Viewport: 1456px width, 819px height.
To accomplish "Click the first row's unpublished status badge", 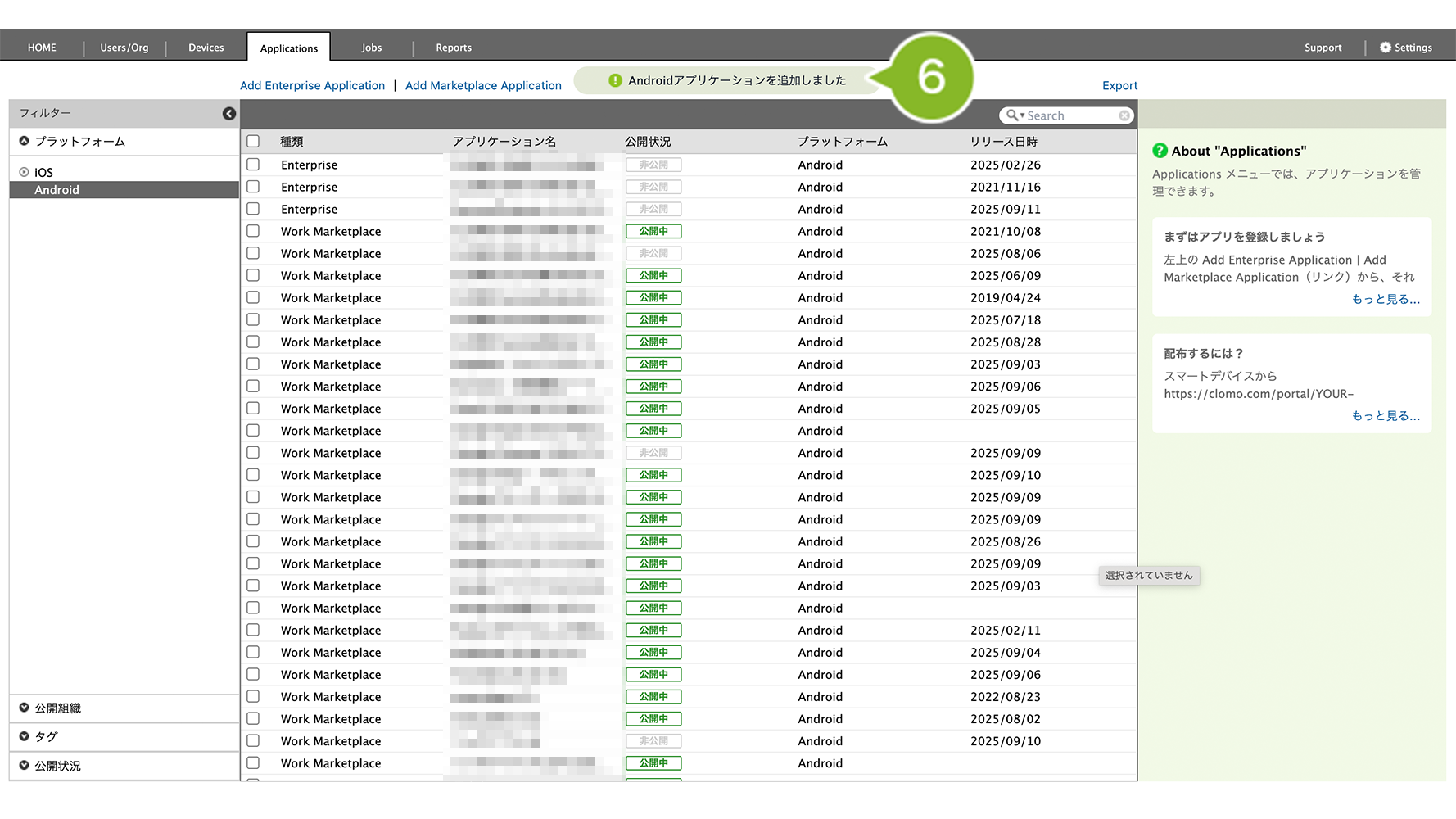I will pos(653,165).
